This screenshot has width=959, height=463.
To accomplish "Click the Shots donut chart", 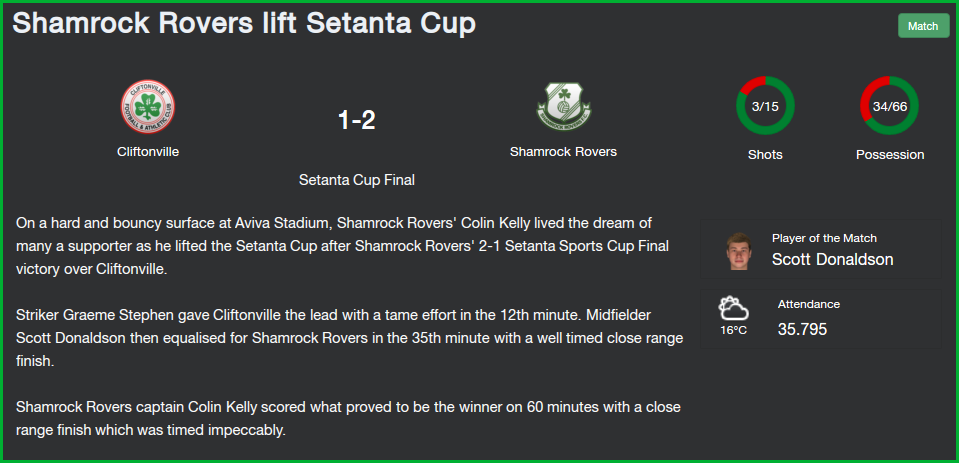I will click(x=765, y=105).
